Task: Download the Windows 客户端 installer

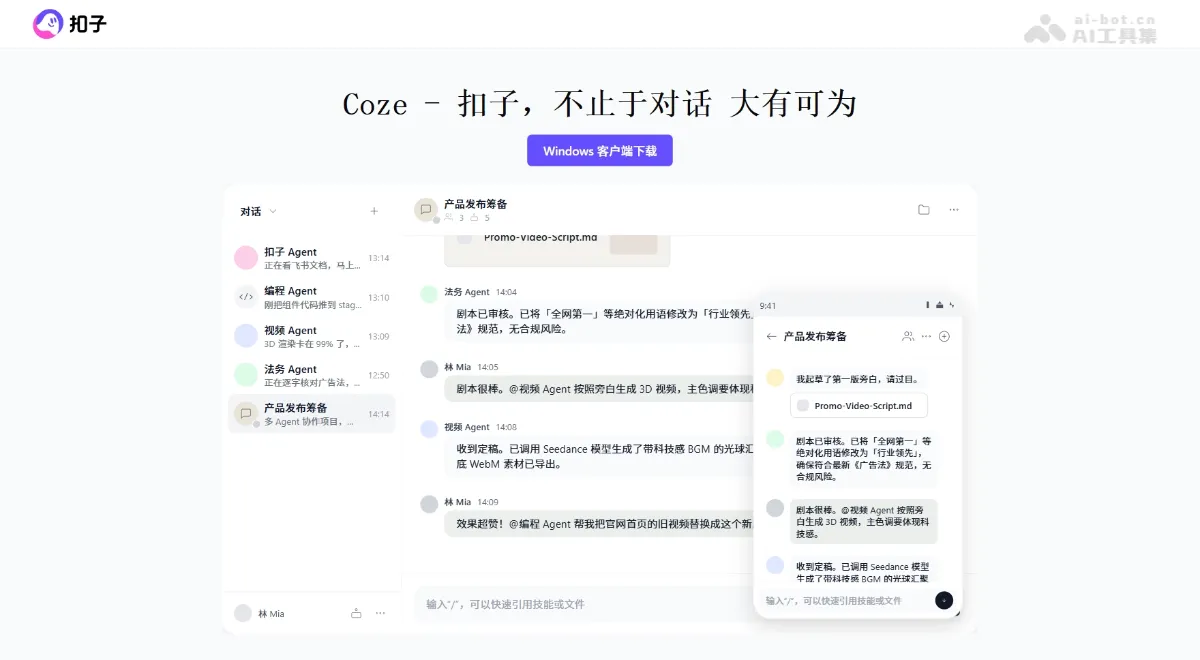Action: [600, 151]
